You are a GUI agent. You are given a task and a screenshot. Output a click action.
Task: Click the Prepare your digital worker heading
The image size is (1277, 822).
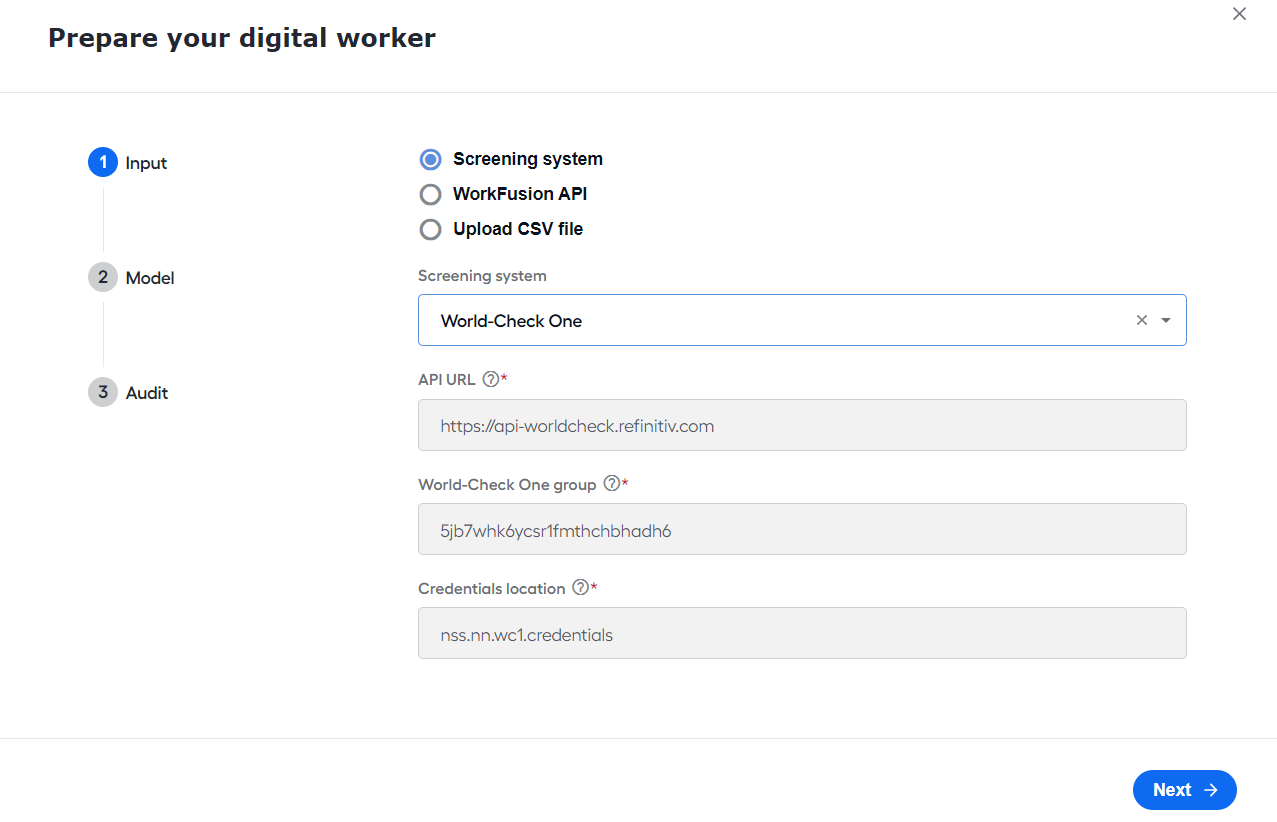(242, 38)
